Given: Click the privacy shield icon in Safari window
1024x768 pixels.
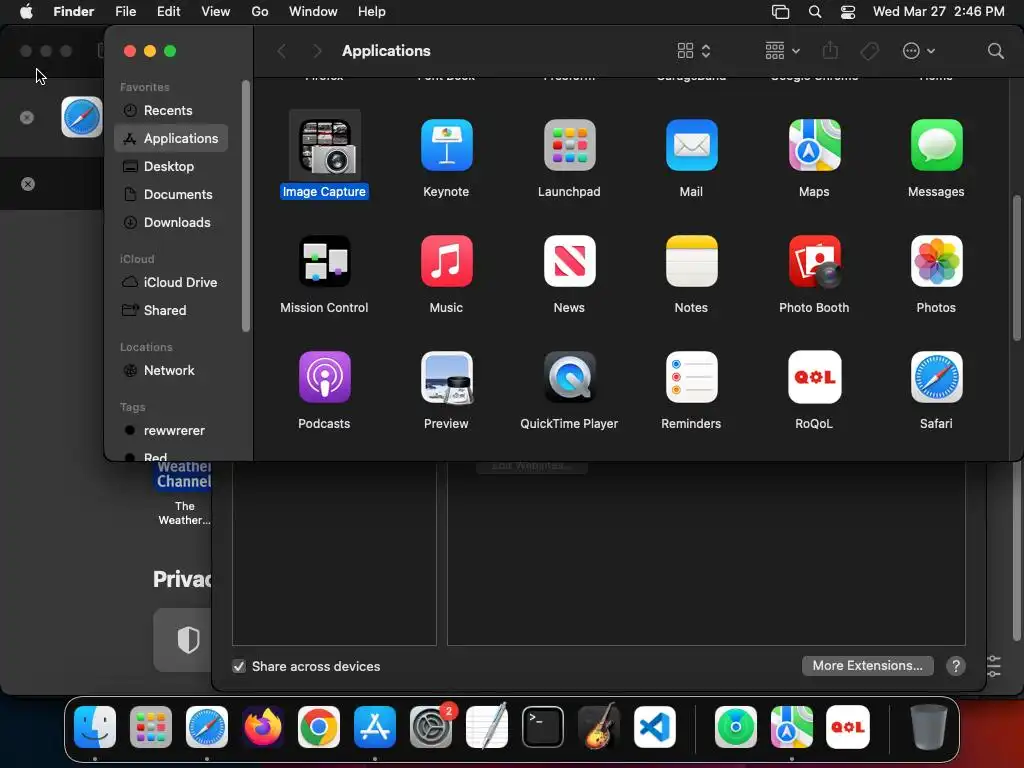Looking at the screenshot, I should point(188,640).
